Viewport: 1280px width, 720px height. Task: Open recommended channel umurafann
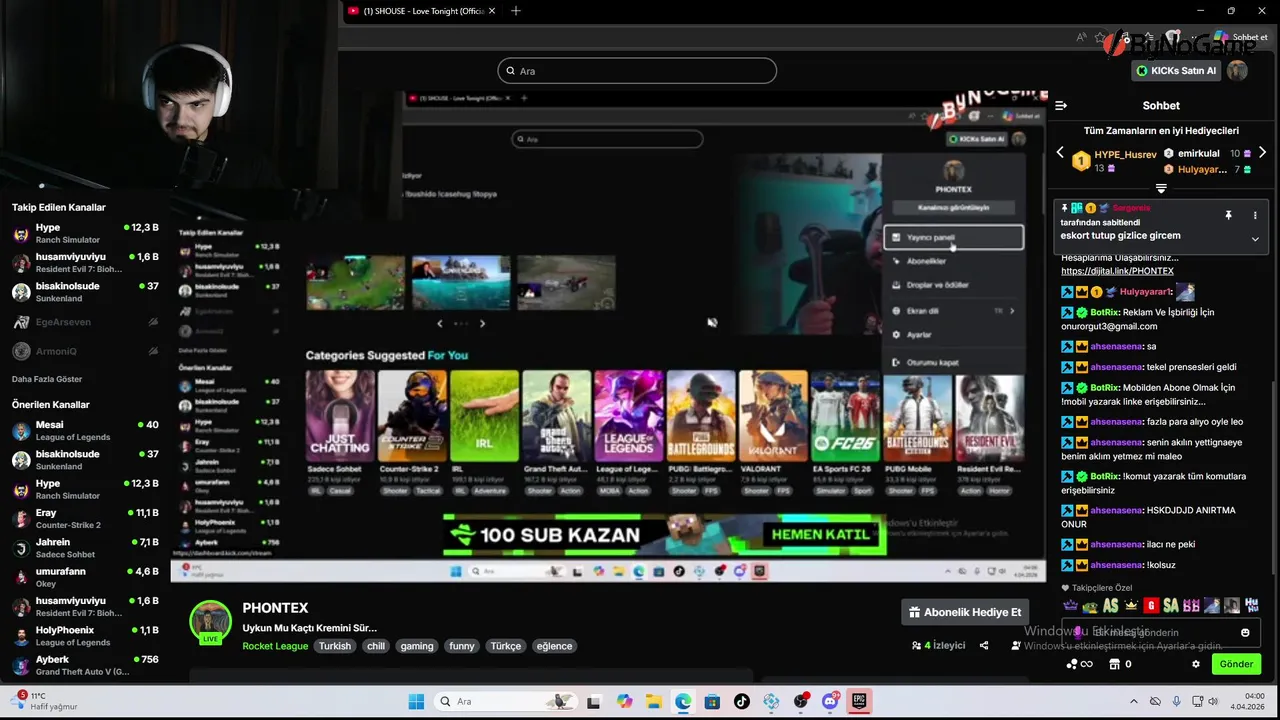pyautogui.click(x=85, y=577)
